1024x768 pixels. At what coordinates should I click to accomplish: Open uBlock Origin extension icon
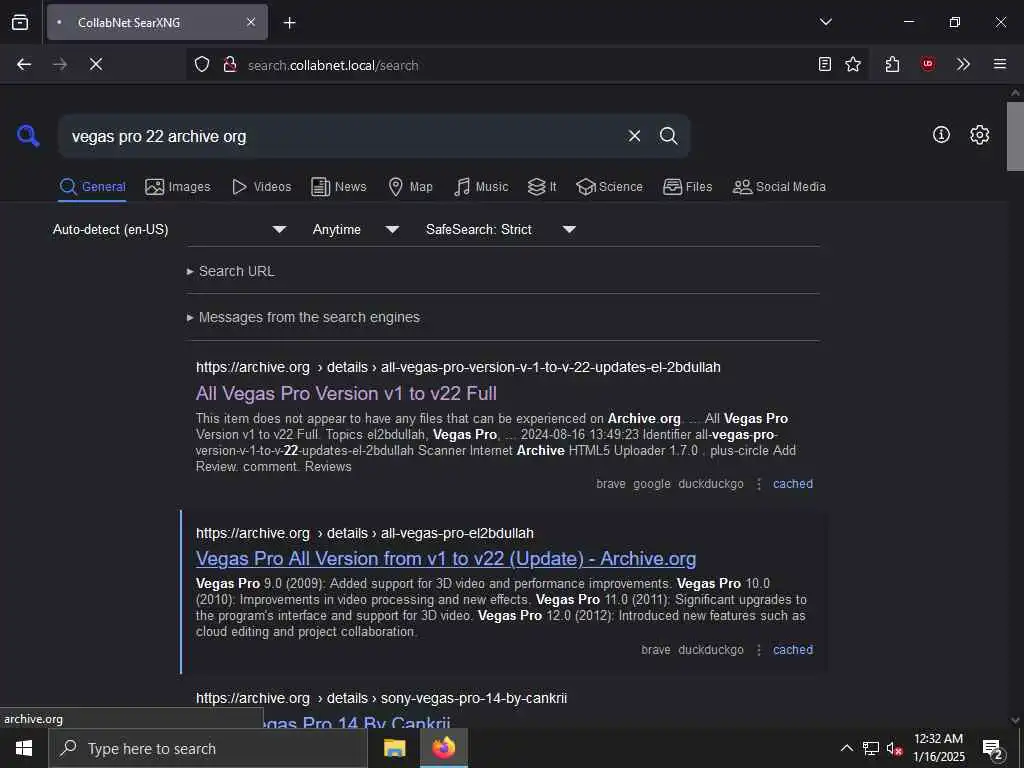(x=928, y=64)
